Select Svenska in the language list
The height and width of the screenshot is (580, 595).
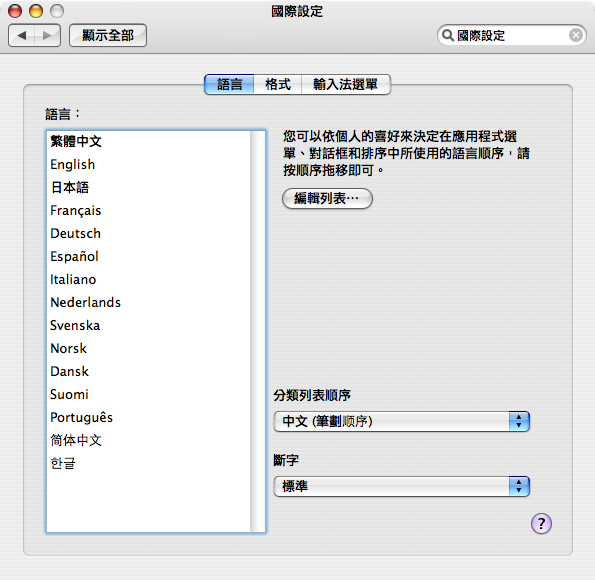coord(148,325)
